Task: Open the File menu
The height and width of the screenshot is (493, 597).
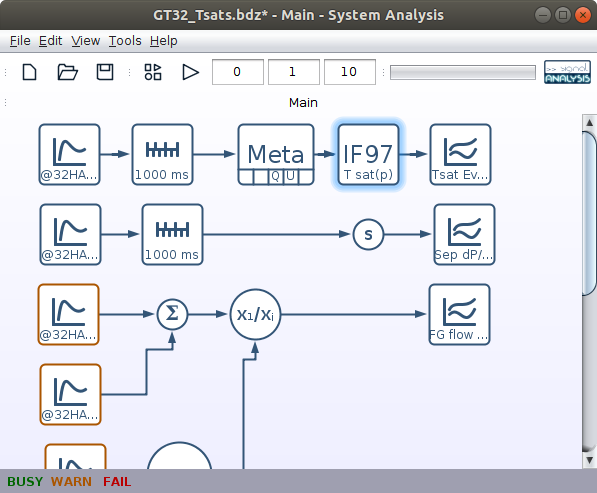Action: pos(20,41)
